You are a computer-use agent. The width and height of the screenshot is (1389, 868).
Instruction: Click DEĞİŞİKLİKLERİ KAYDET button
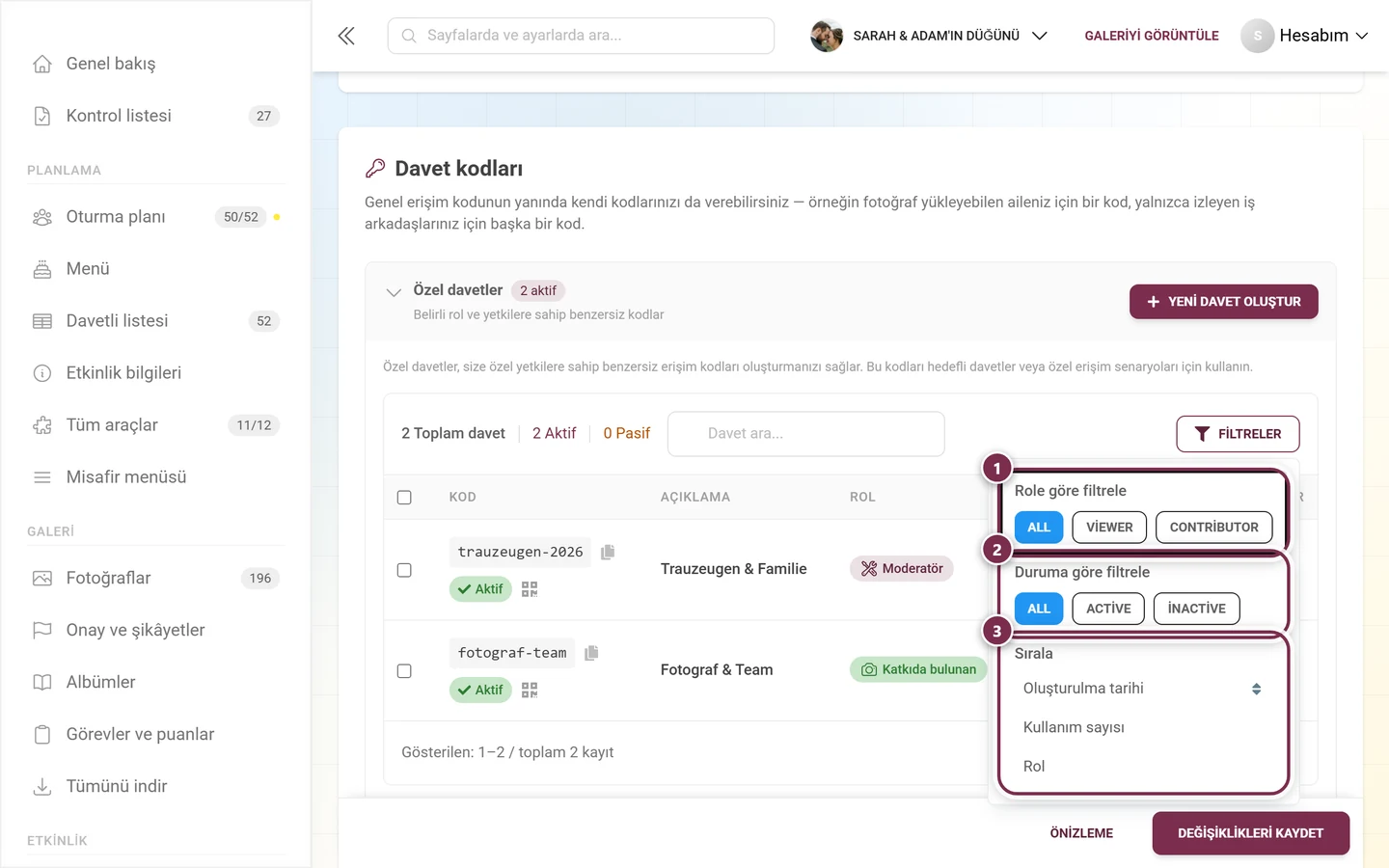[1250, 833]
